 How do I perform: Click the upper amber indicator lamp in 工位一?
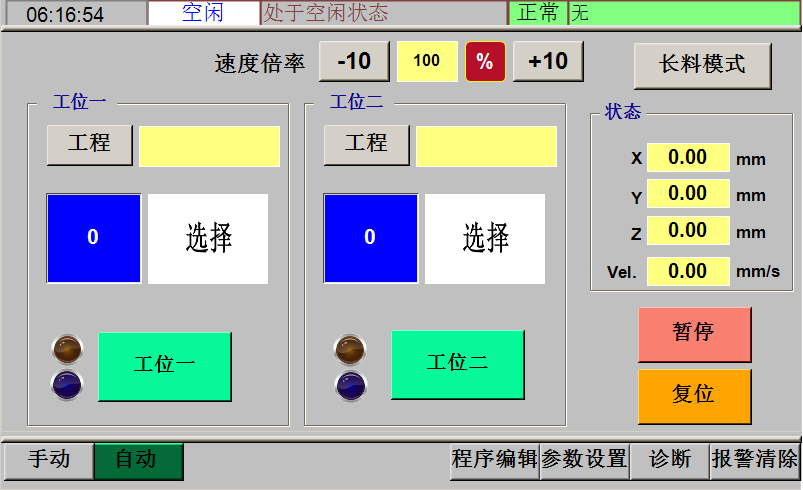pyautogui.click(x=68, y=349)
